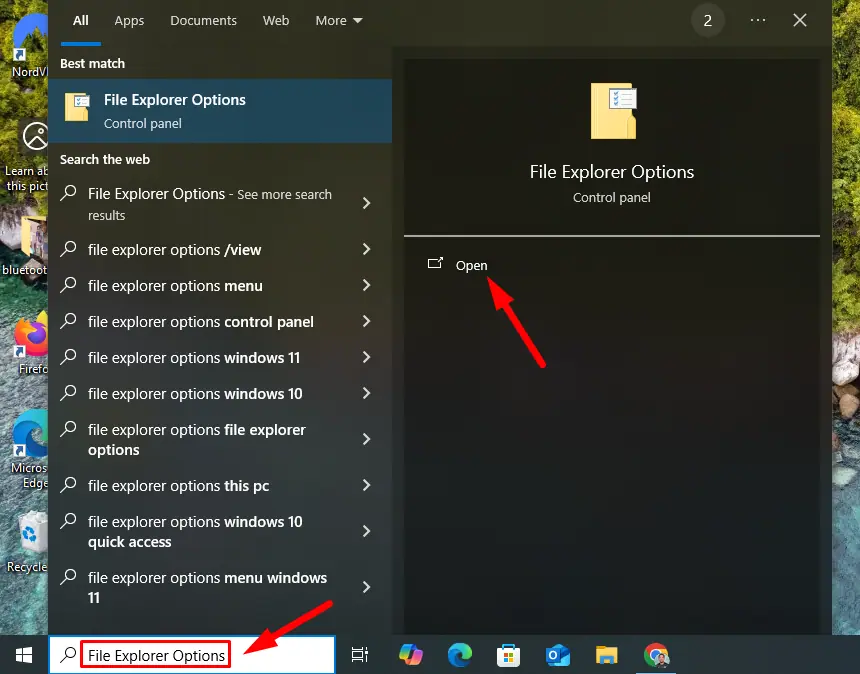
Task: Expand arrow for 'file explorer options control panel'
Action: pyautogui.click(x=366, y=321)
